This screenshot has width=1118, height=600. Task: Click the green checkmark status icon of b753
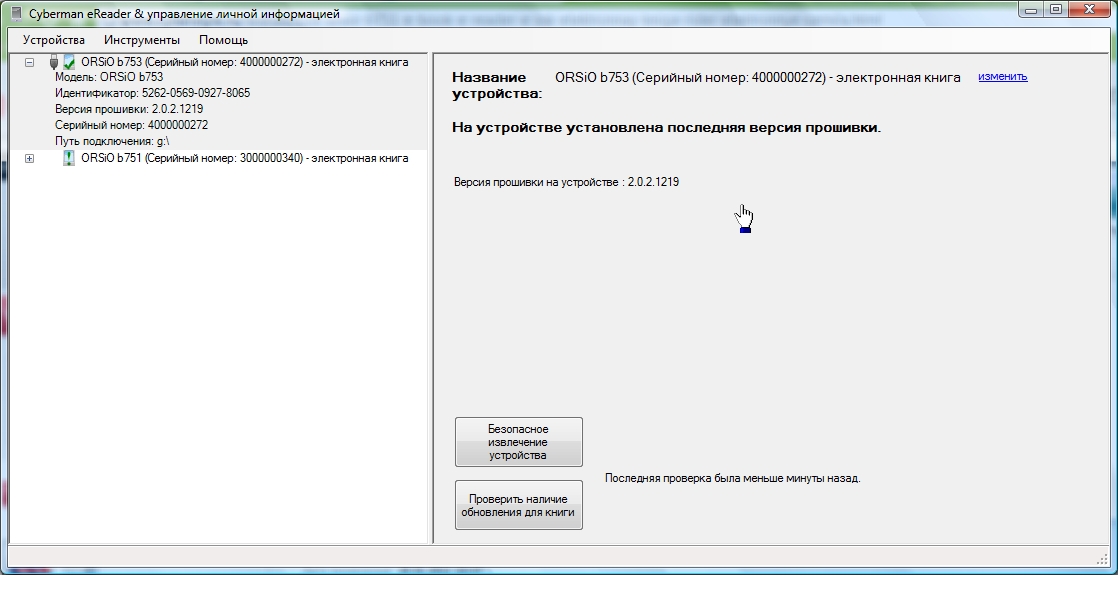click(69, 62)
